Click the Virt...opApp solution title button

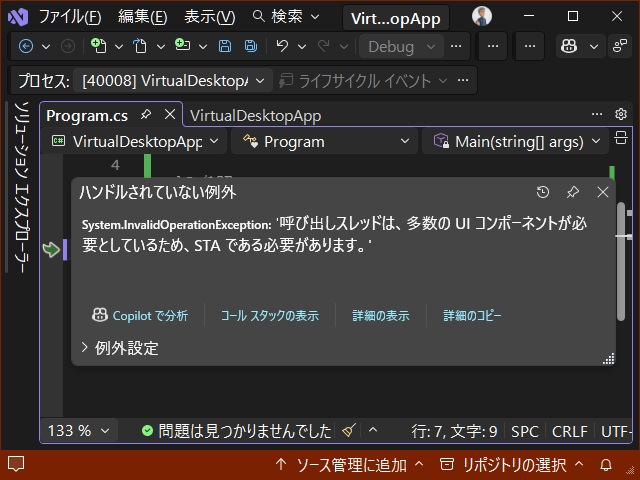click(396, 18)
